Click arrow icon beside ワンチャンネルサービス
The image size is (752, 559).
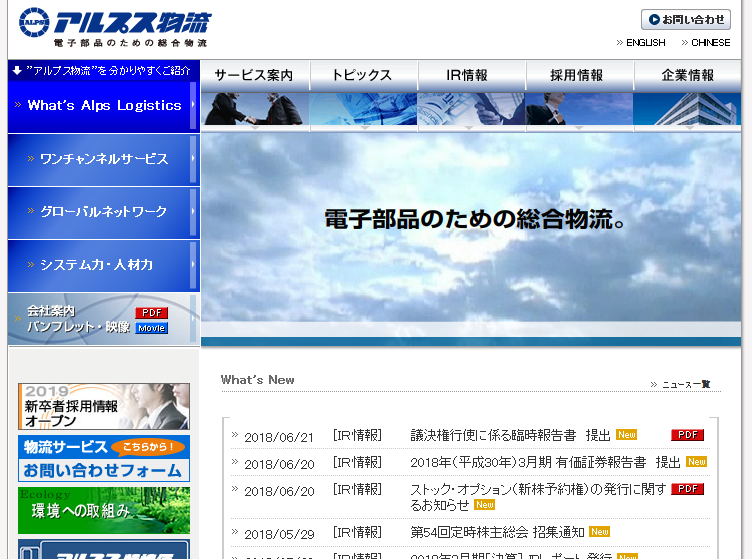pyautogui.click(x=31, y=158)
